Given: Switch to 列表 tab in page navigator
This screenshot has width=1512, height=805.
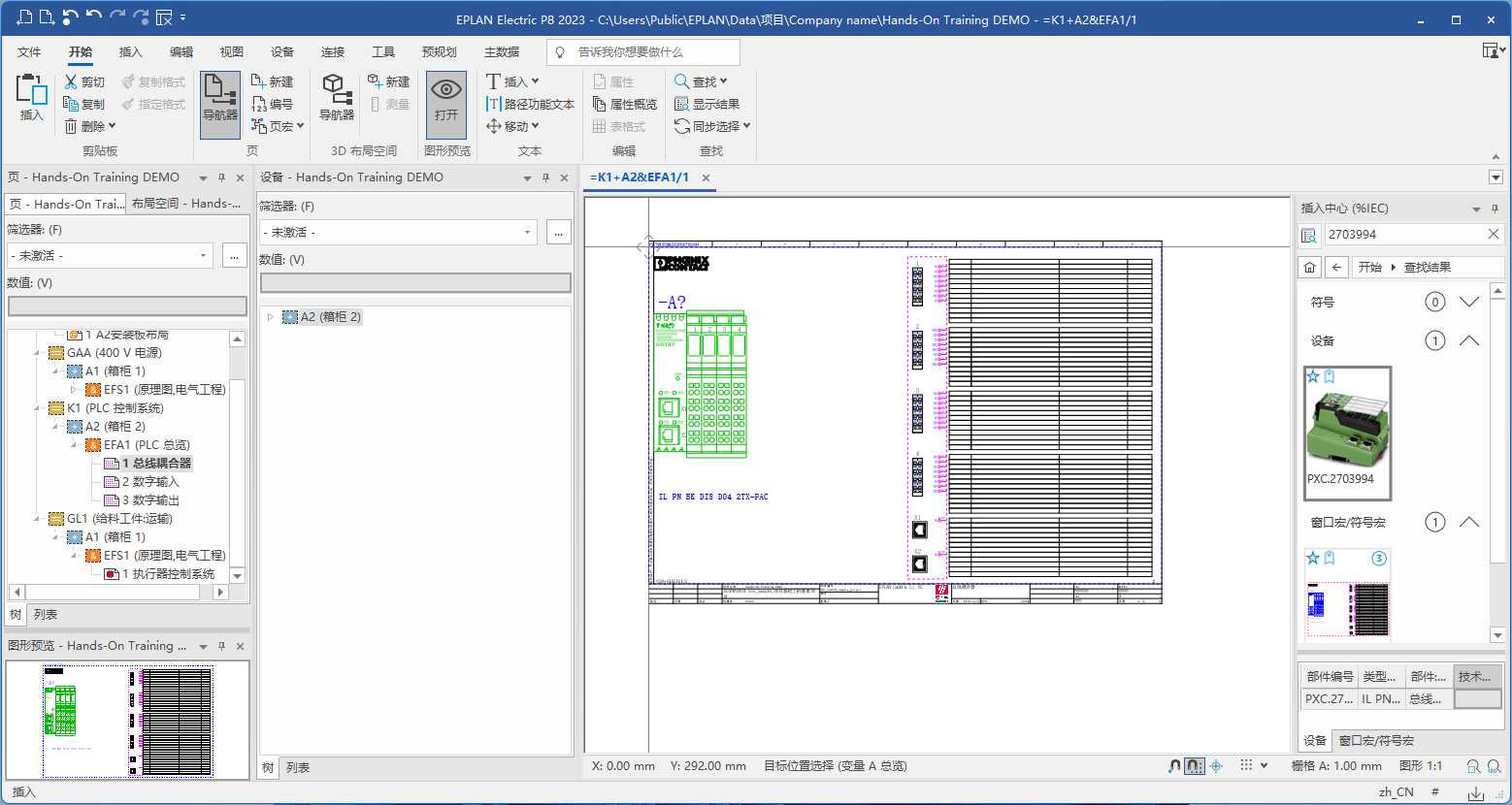Looking at the screenshot, I should coord(46,615).
